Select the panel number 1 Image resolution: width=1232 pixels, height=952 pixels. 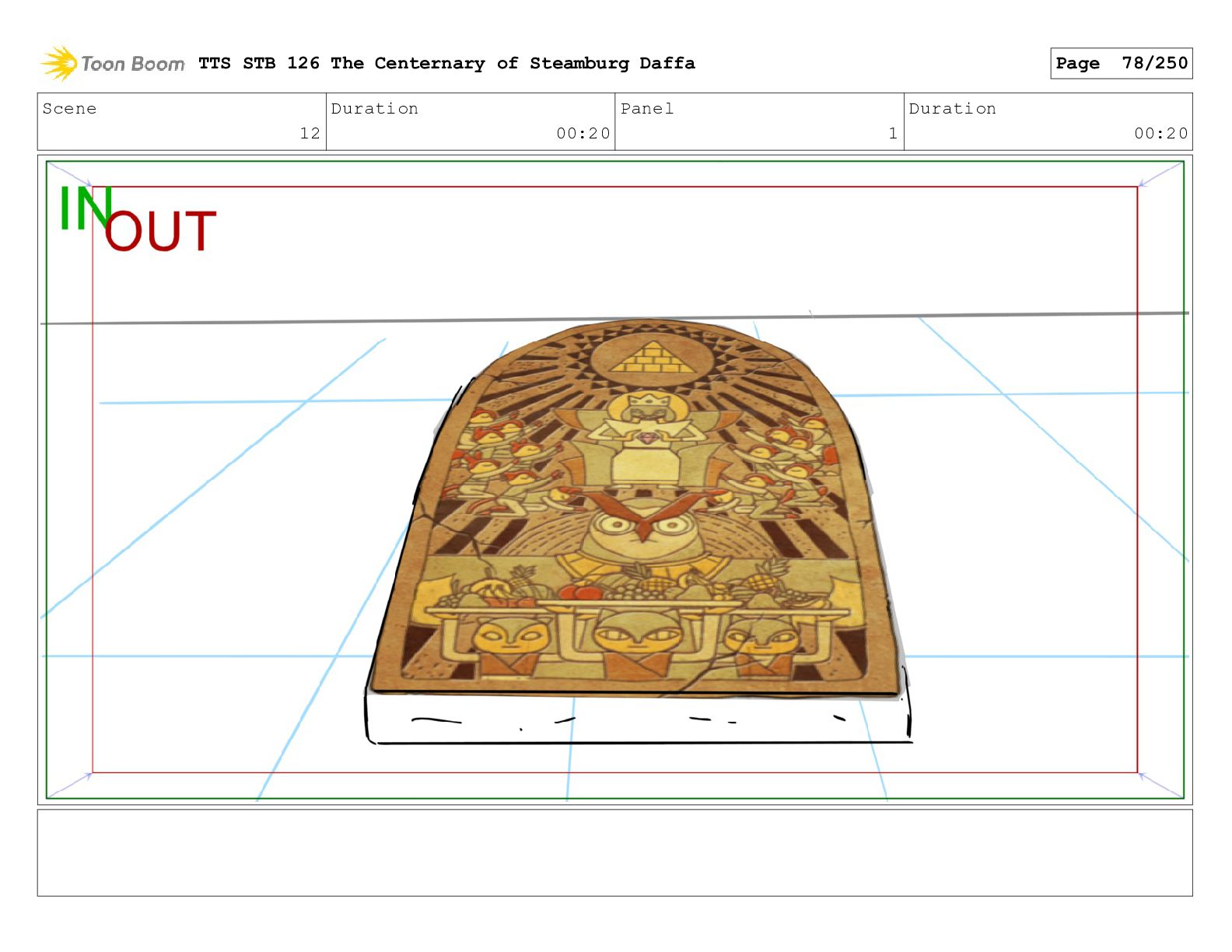[893, 133]
